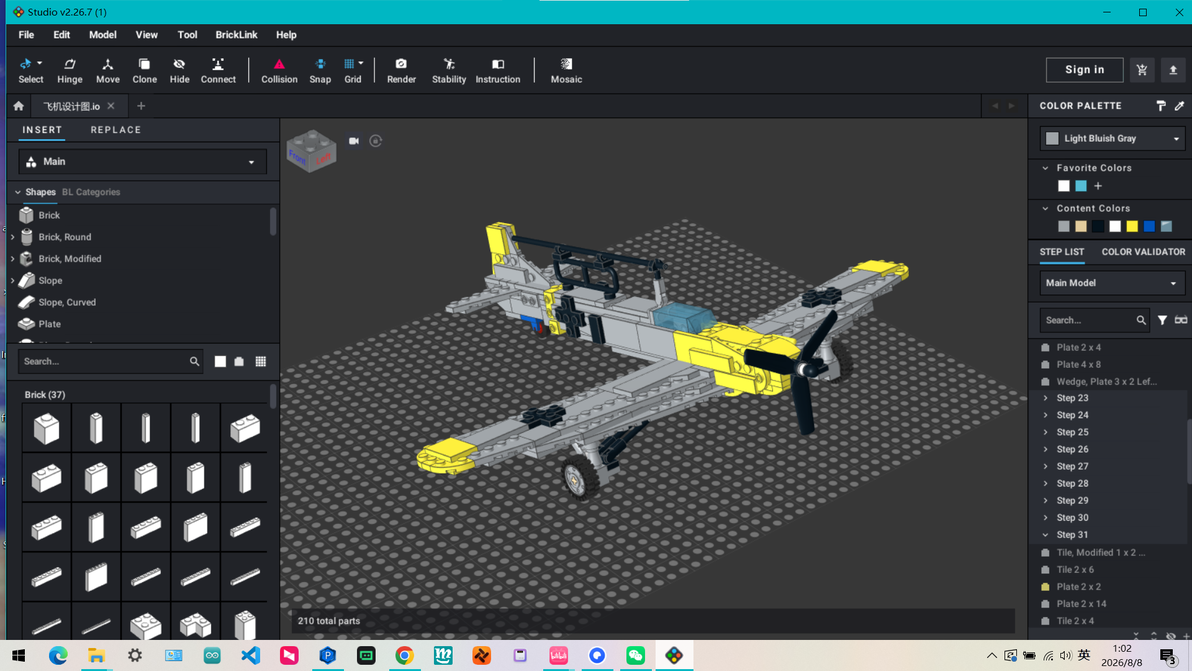Viewport: 1192px width, 671px height.
Task: Open the Windows Start menu
Action: [x=19, y=656]
